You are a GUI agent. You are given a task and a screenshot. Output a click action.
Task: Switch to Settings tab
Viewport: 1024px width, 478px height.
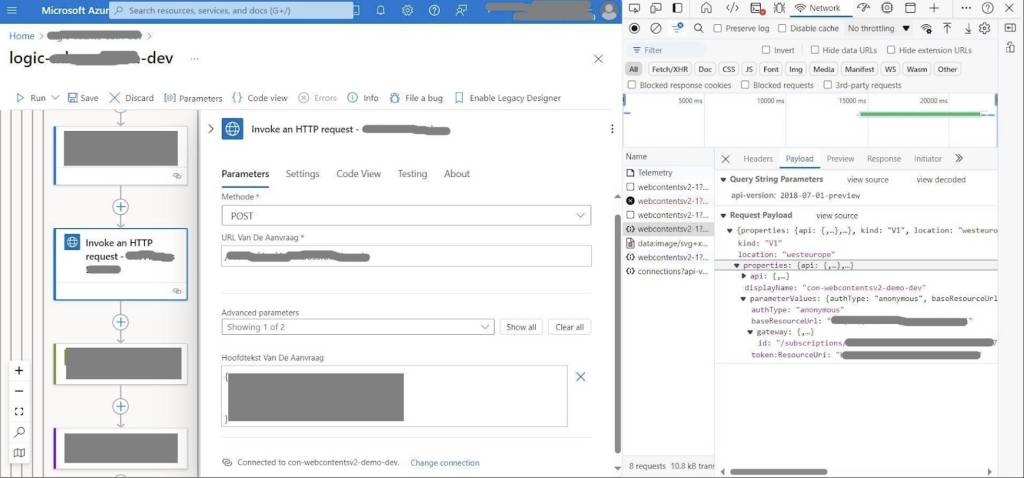point(302,174)
